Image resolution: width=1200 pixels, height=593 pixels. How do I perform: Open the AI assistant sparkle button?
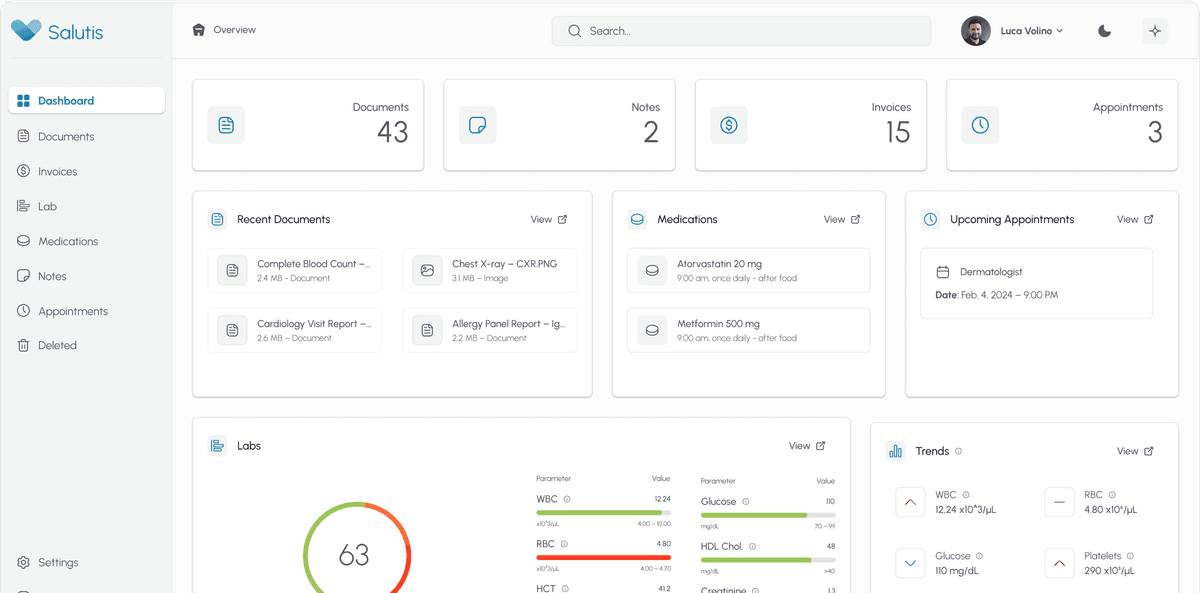[1155, 31]
